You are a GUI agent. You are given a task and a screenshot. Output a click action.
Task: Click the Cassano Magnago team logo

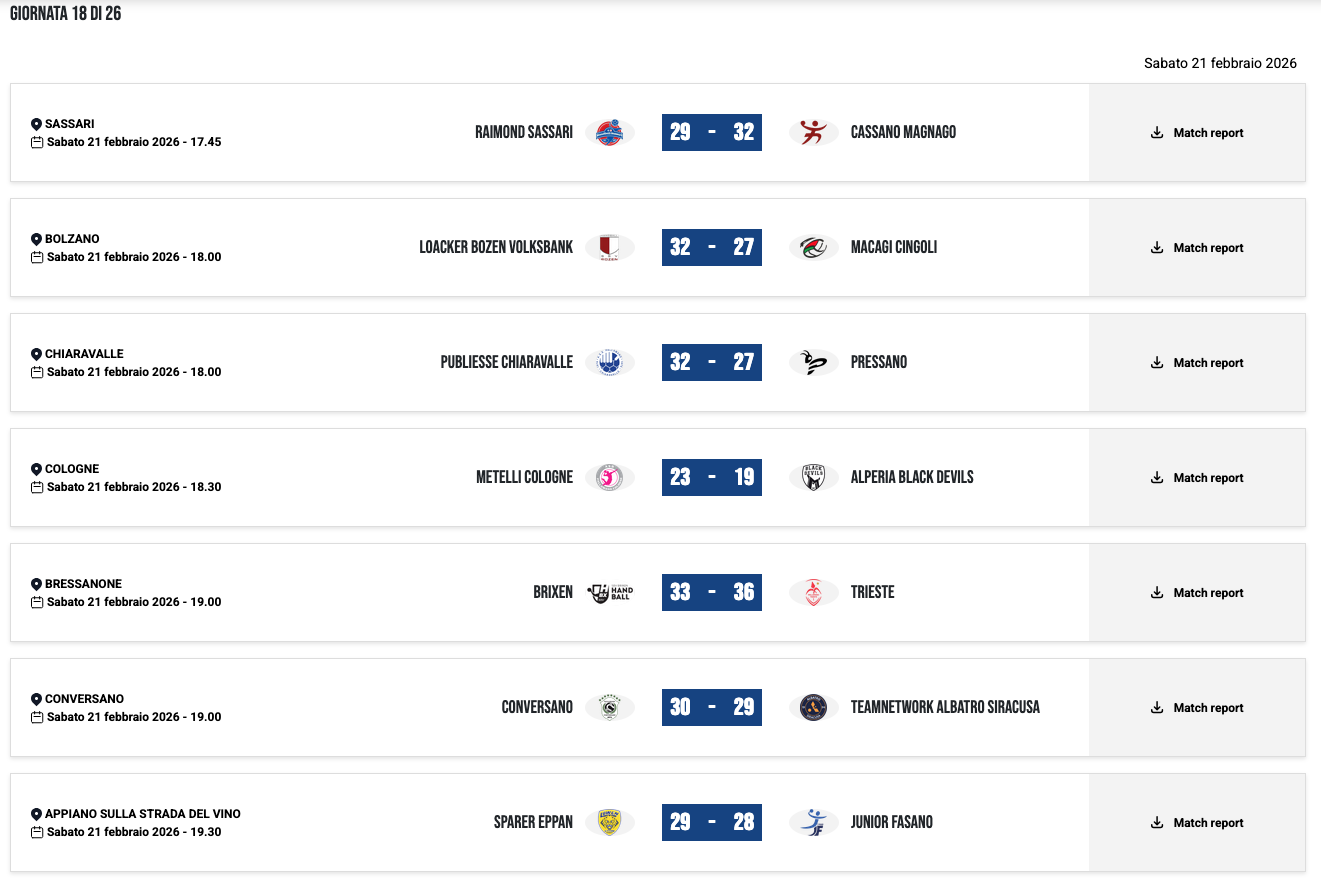(813, 132)
